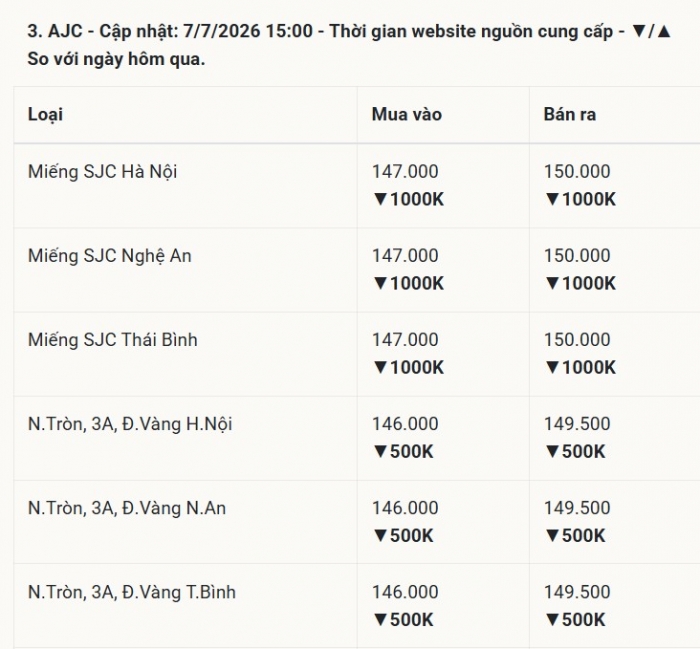700x649 pixels.
Task: Click the Bán ra column header
Action: [x=570, y=115]
